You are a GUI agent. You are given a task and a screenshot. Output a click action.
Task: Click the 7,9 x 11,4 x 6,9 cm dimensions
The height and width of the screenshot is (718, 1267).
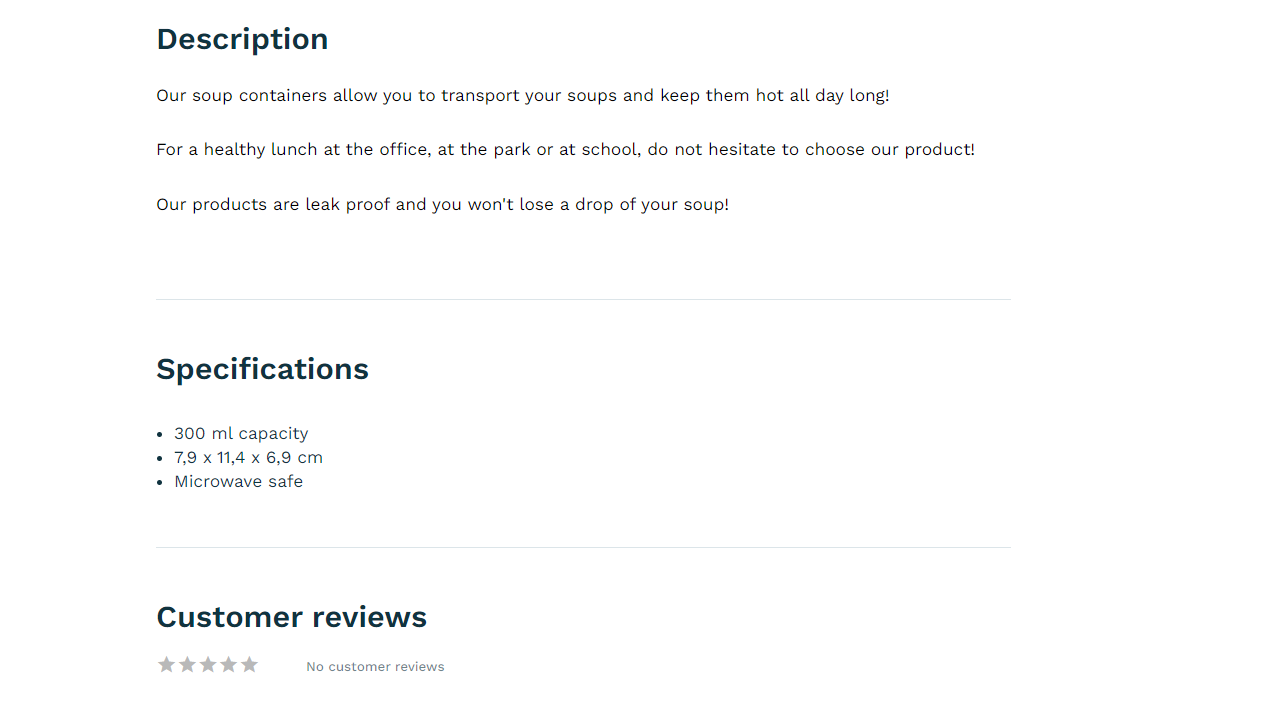point(248,457)
